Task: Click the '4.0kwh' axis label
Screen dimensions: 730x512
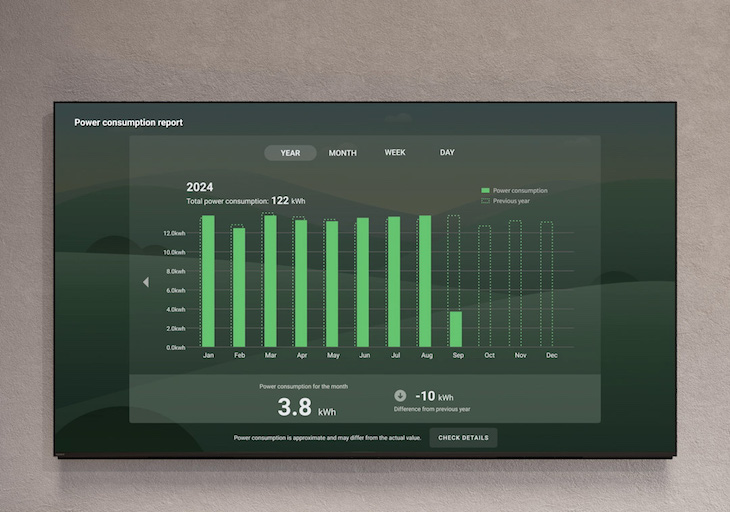Action: tap(176, 310)
